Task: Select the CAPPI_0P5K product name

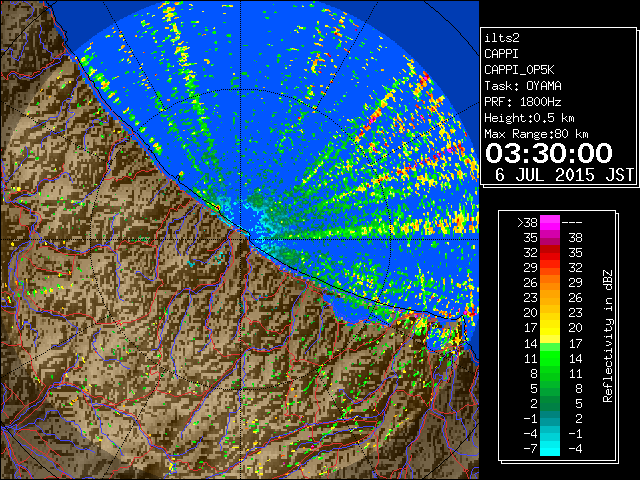Action: tap(519, 70)
